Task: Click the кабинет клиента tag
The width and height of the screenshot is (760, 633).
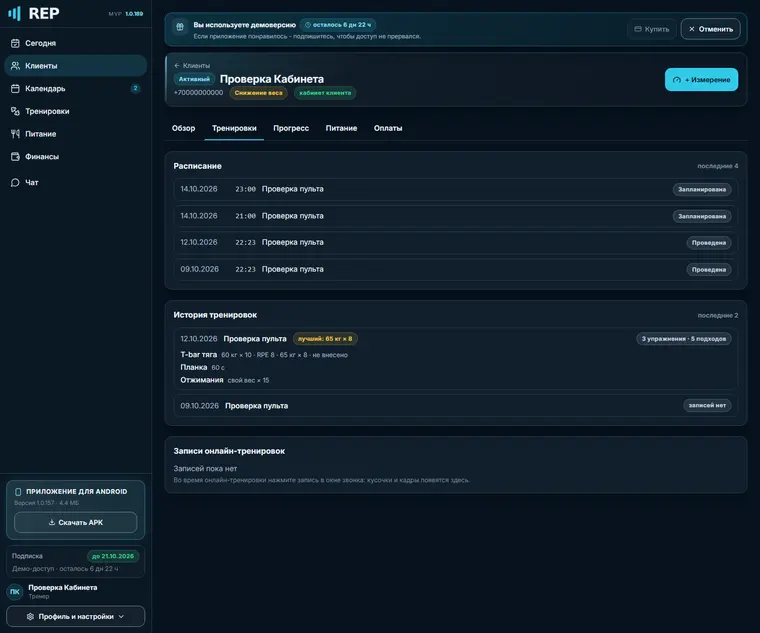Action: tap(325, 93)
